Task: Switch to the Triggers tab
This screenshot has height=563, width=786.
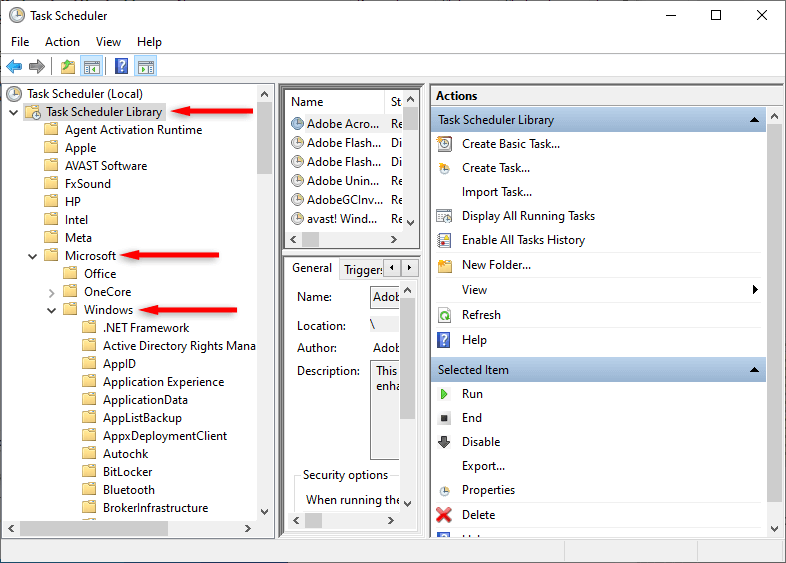Action: [x=363, y=270]
